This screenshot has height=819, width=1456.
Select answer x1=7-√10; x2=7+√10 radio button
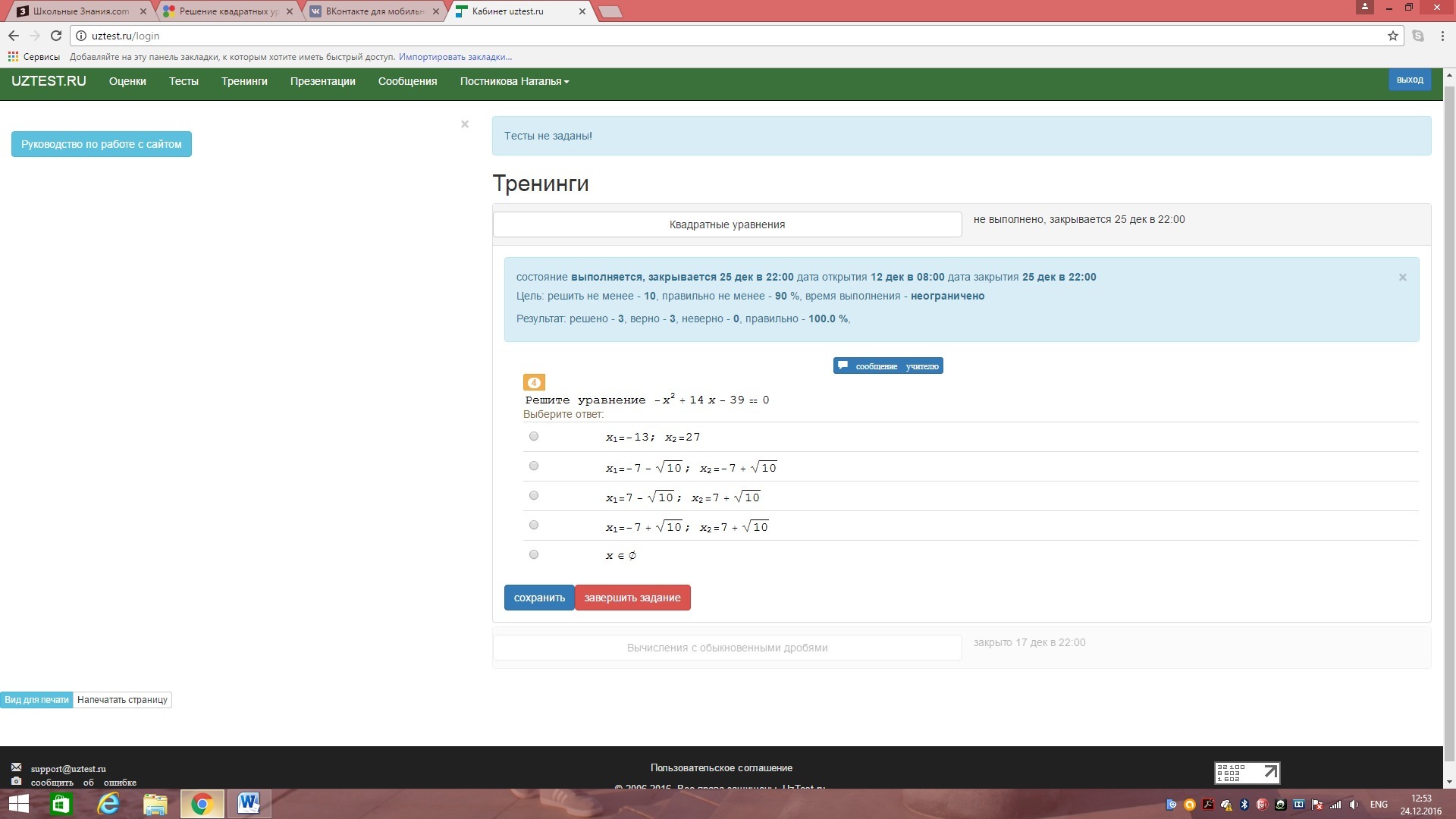pos(534,495)
